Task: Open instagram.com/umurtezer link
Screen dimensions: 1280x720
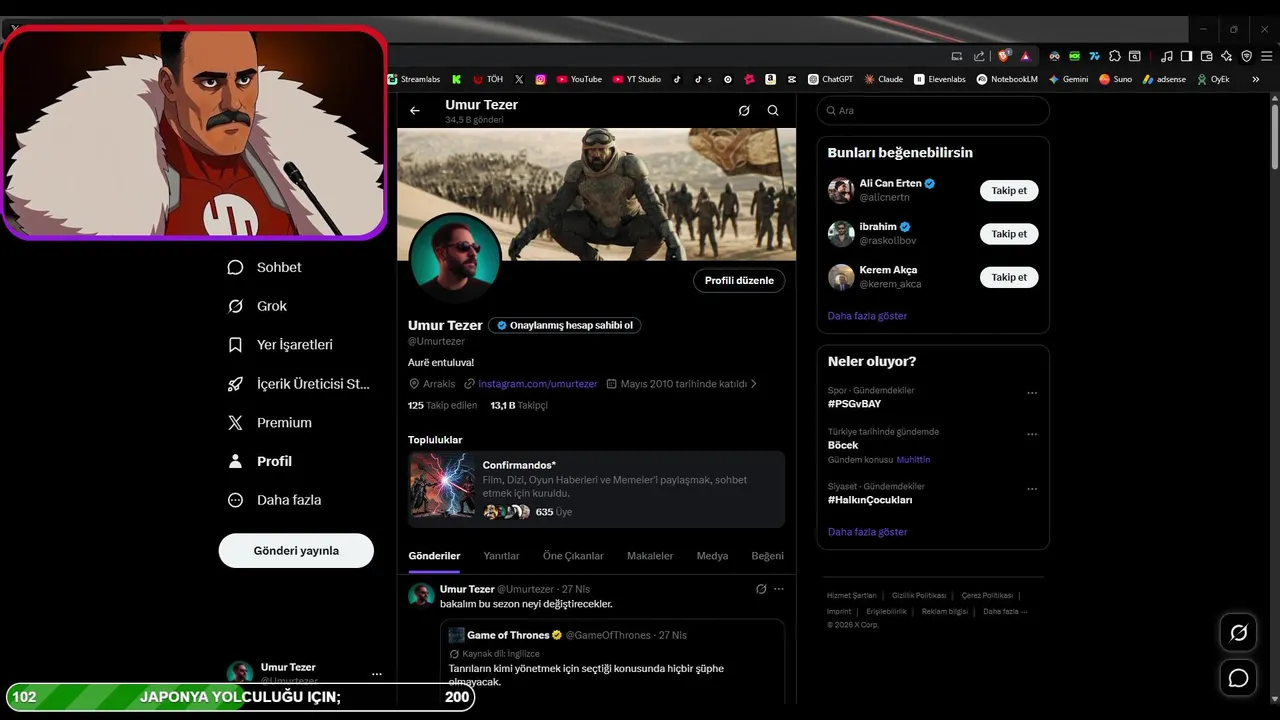Action: 537,384
